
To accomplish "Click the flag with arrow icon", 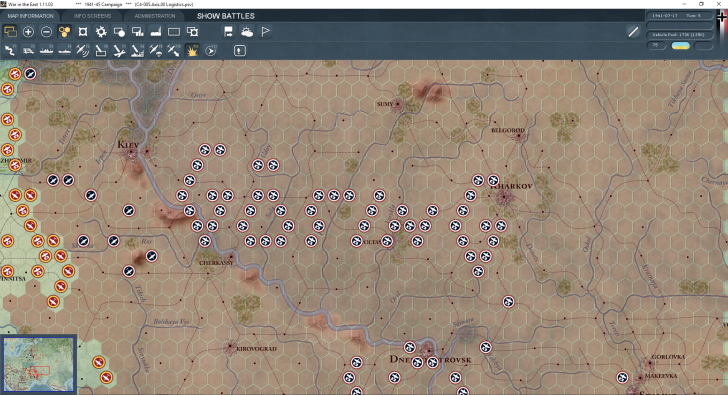I will (228, 32).
